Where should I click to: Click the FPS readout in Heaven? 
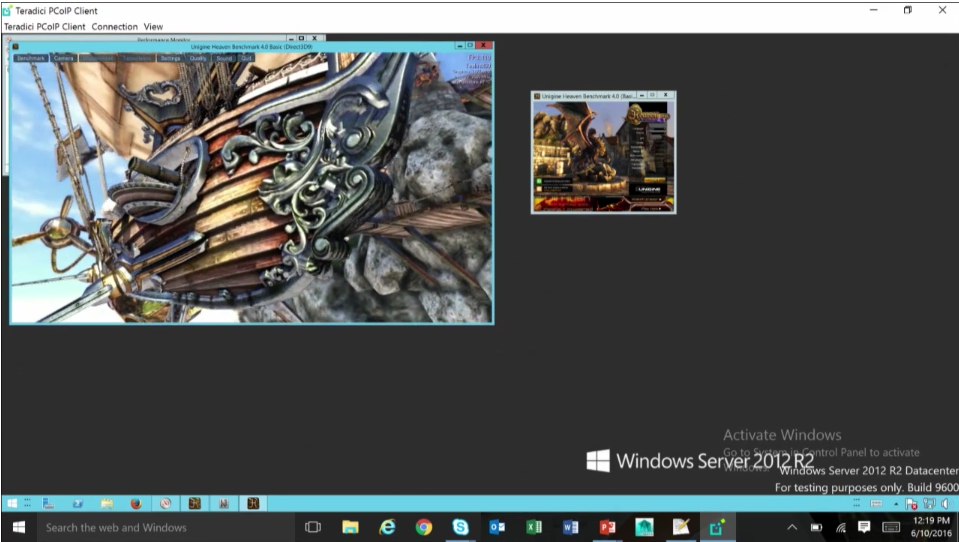480,58
